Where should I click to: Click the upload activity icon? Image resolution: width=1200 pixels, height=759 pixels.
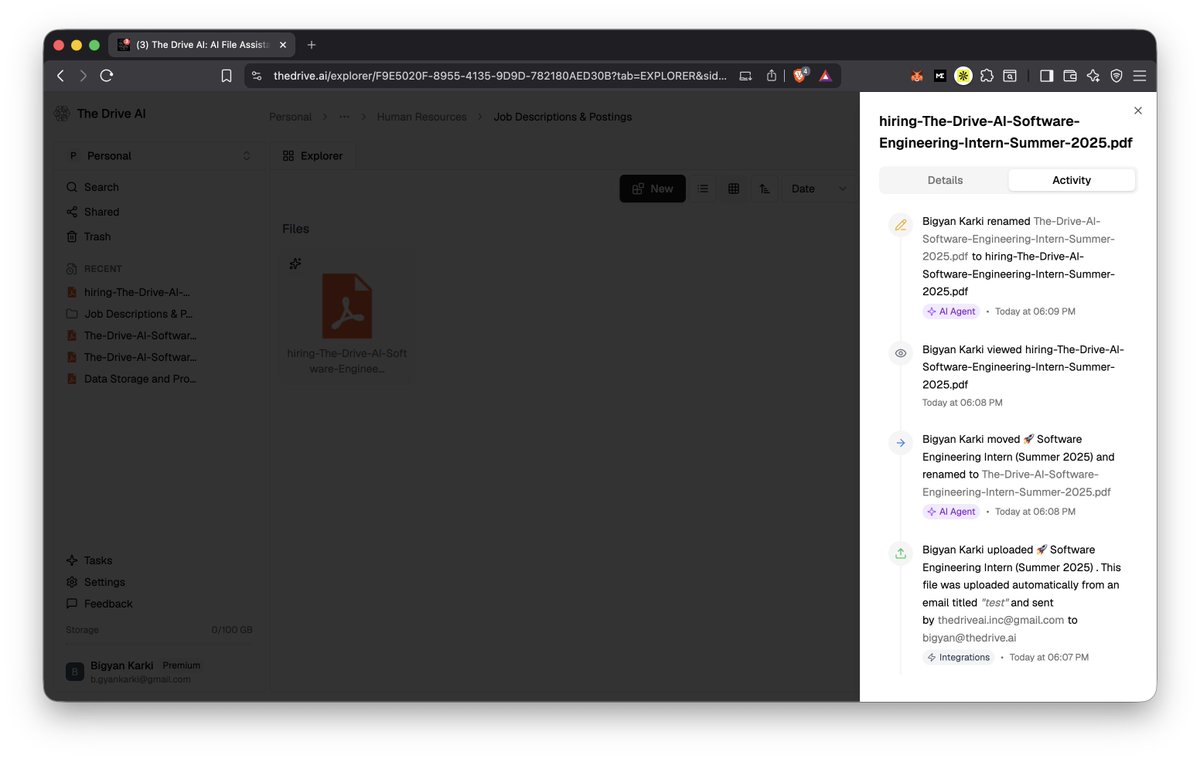pos(901,553)
